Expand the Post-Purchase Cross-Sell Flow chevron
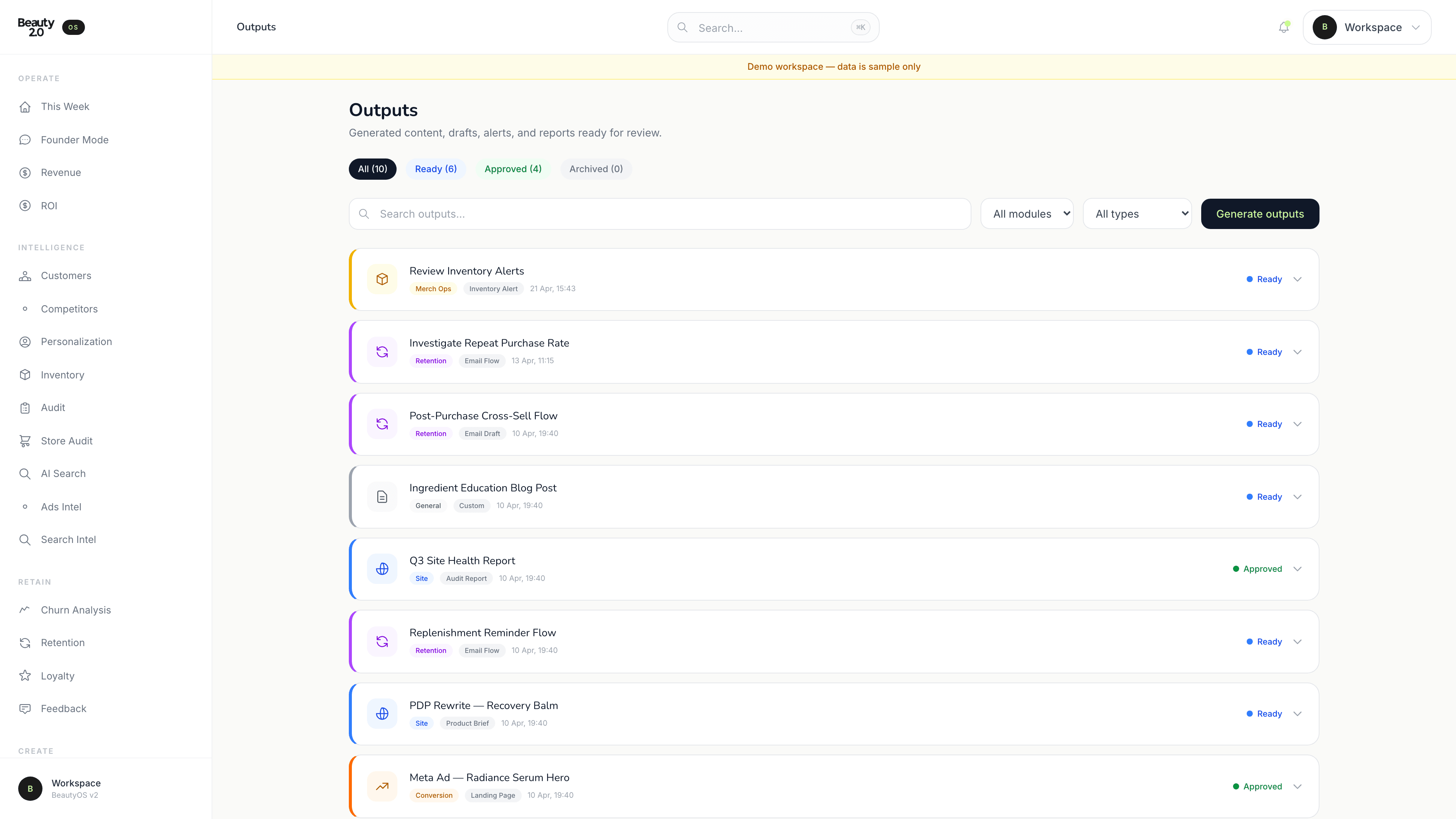The width and height of the screenshot is (1456, 819). (1298, 424)
